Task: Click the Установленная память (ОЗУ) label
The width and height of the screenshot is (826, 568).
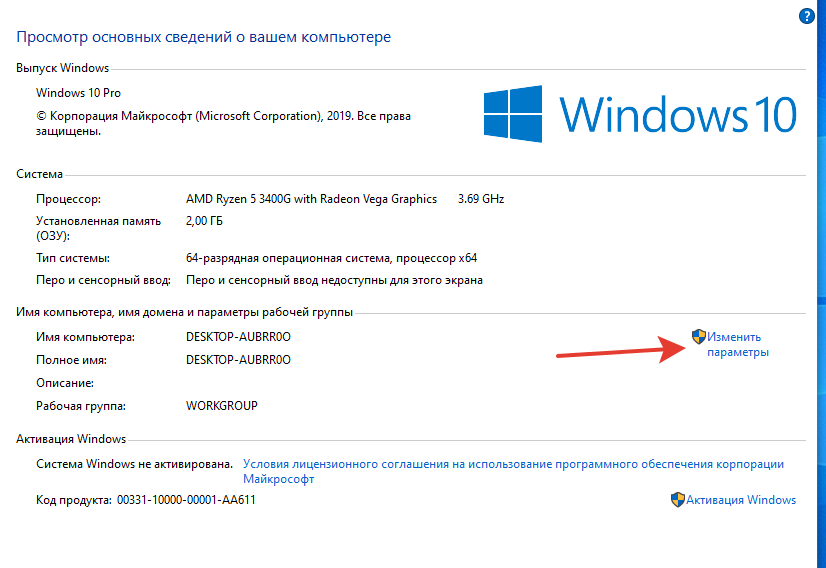Action: 99,228
